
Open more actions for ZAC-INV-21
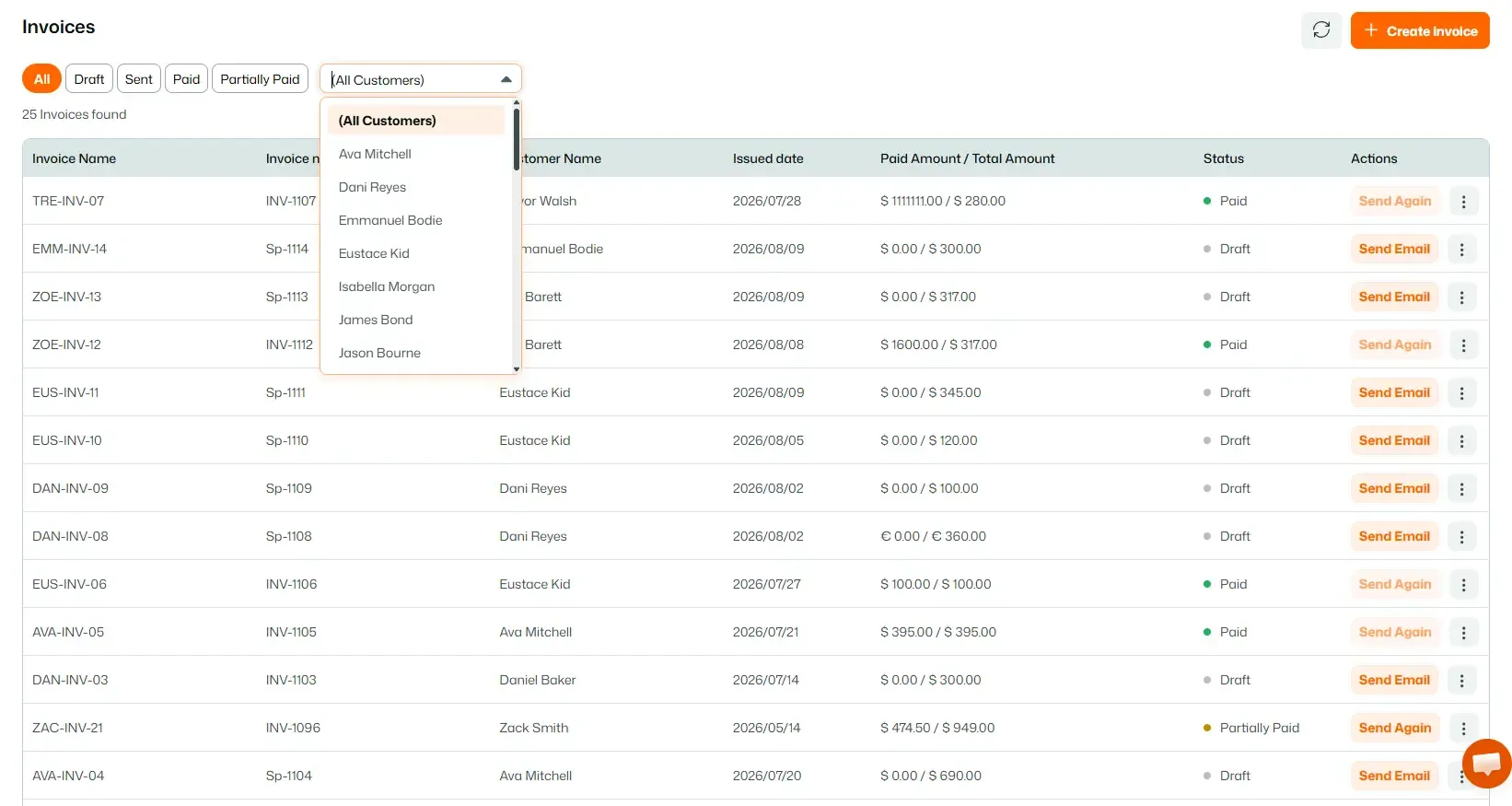(x=1463, y=728)
